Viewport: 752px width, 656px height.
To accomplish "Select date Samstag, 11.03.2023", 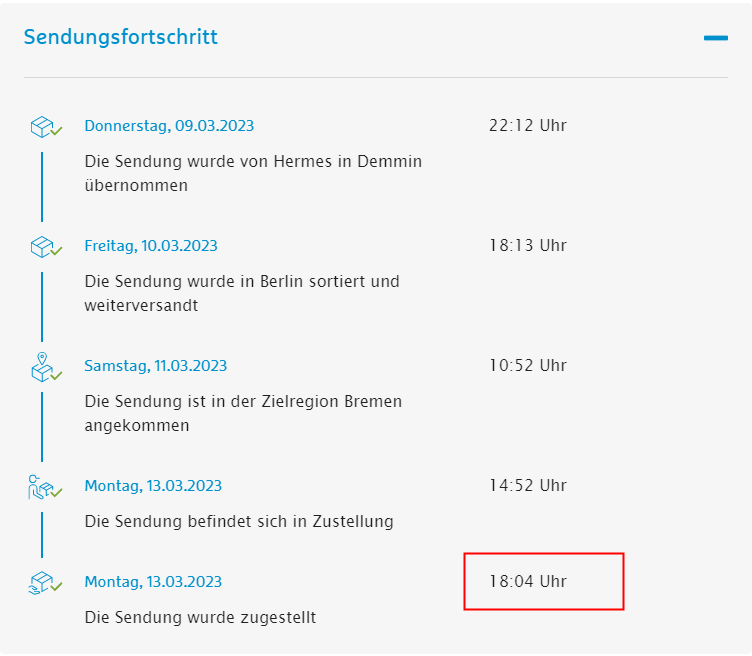I will 155,366.
